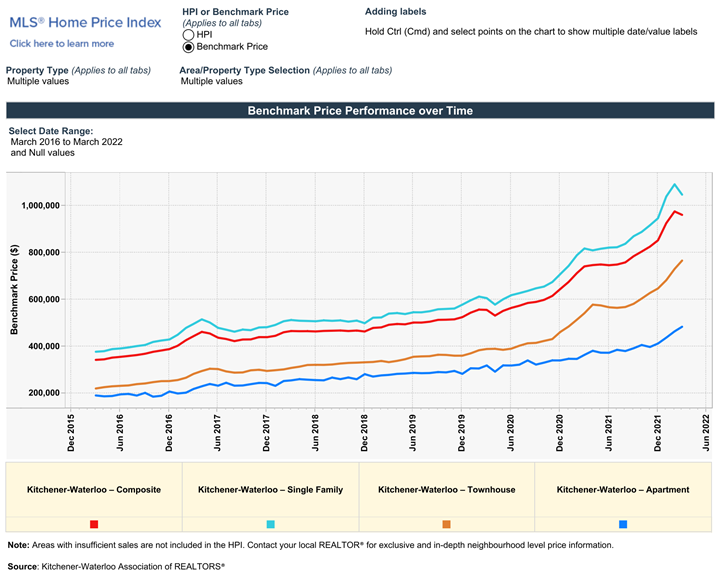Open the Property Type 'Multiple values' dropdown

click(x=38, y=81)
